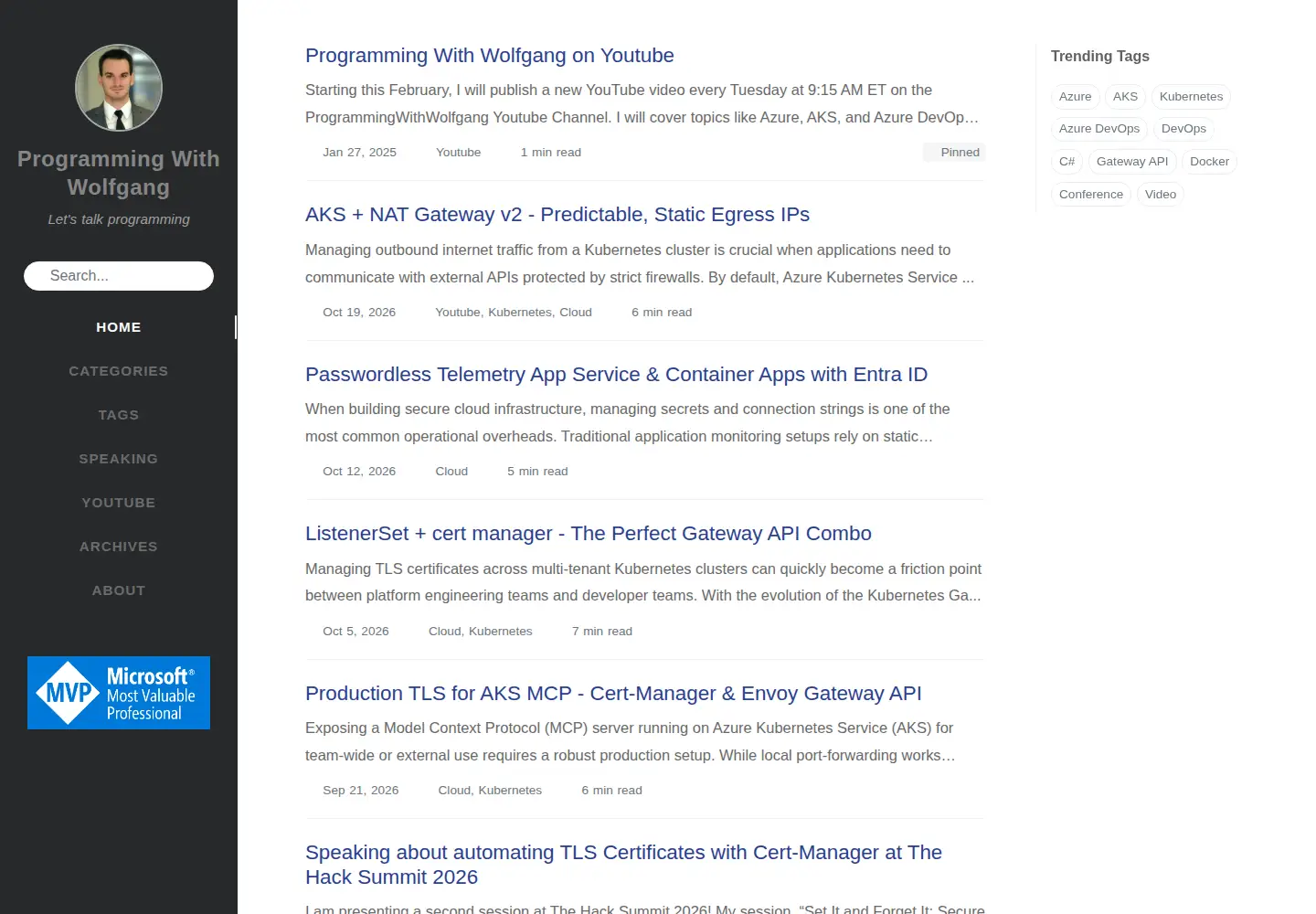Click "1 min read" text

coord(551,153)
